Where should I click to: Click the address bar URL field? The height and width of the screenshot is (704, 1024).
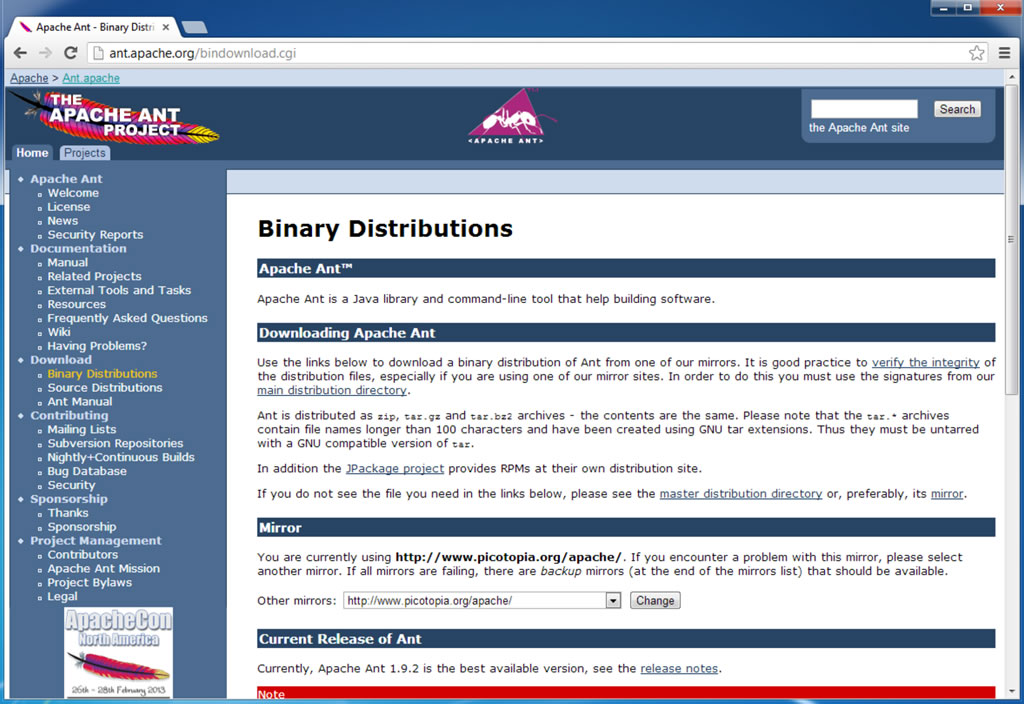pyautogui.click(x=529, y=53)
